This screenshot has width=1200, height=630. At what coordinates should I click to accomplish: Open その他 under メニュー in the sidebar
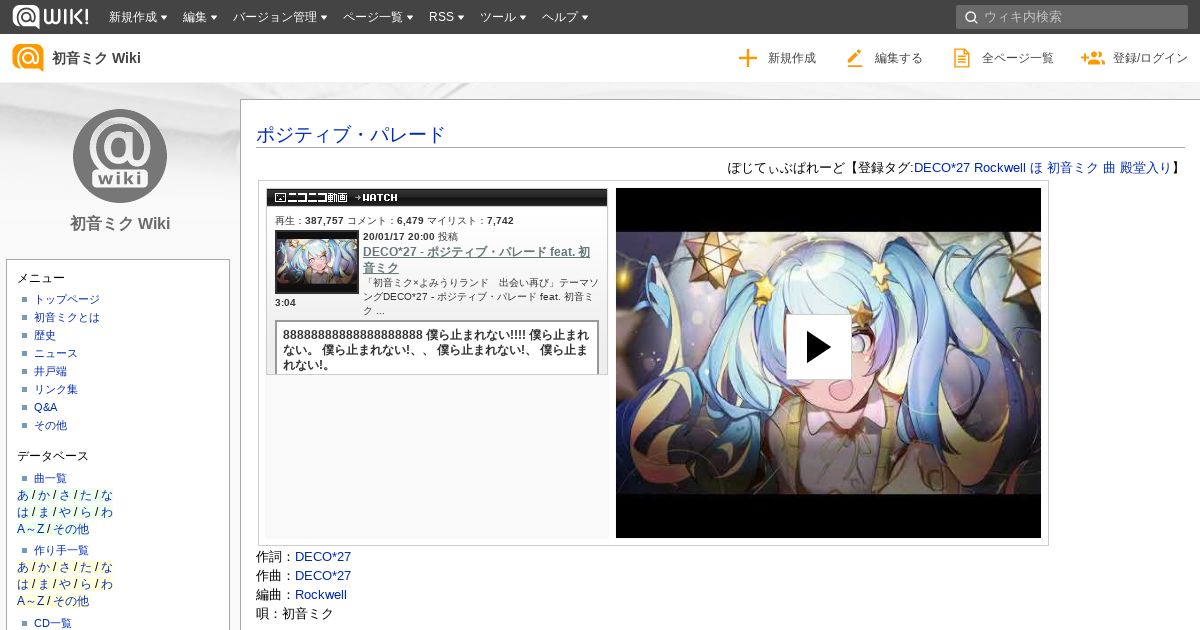click(50, 425)
